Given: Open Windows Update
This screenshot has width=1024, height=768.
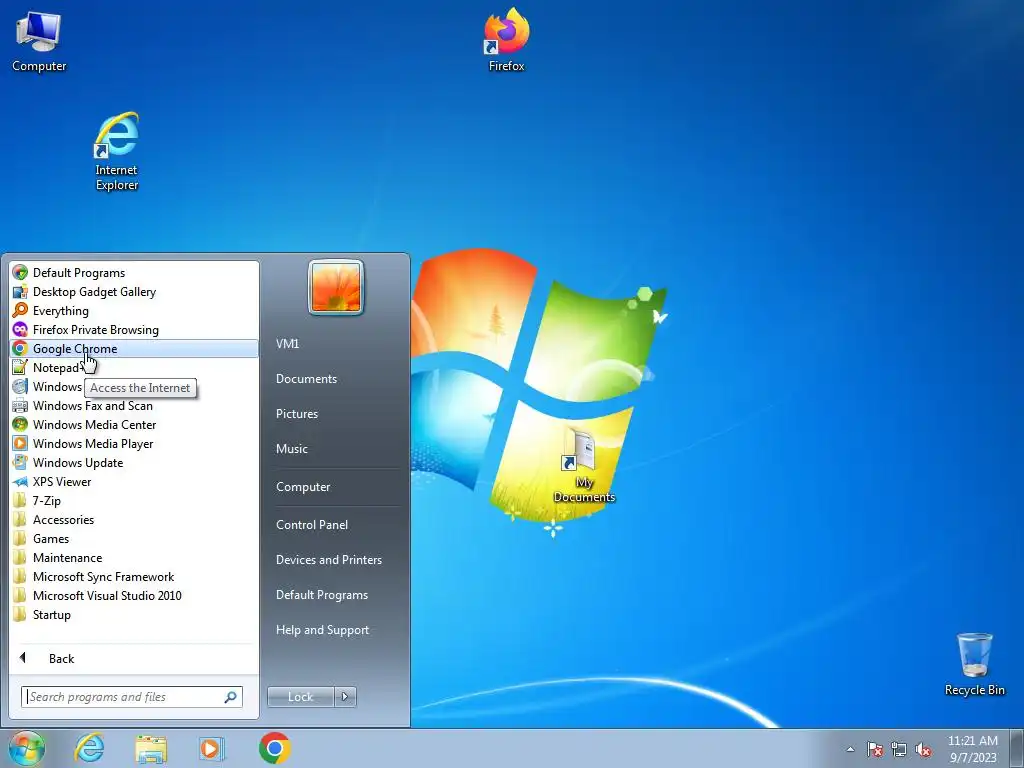Looking at the screenshot, I should click(134, 462).
